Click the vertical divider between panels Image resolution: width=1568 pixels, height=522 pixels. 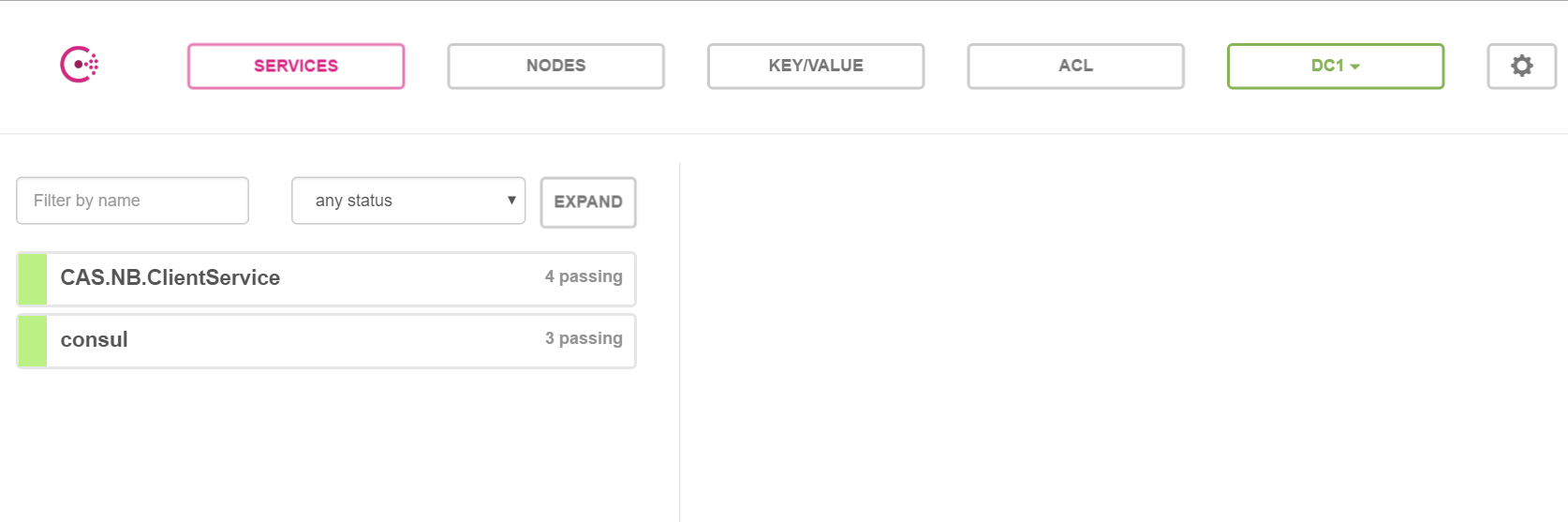tap(680, 342)
